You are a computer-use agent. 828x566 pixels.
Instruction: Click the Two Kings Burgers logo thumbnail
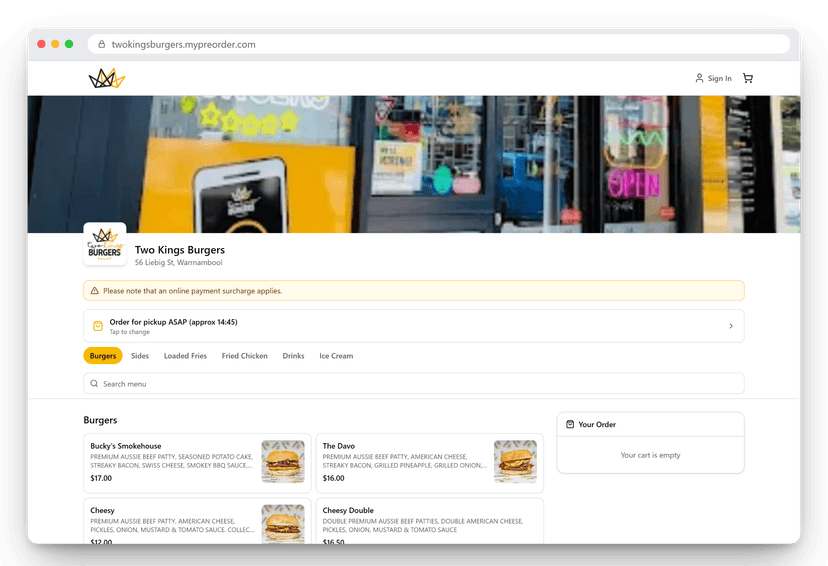(x=105, y=244)
